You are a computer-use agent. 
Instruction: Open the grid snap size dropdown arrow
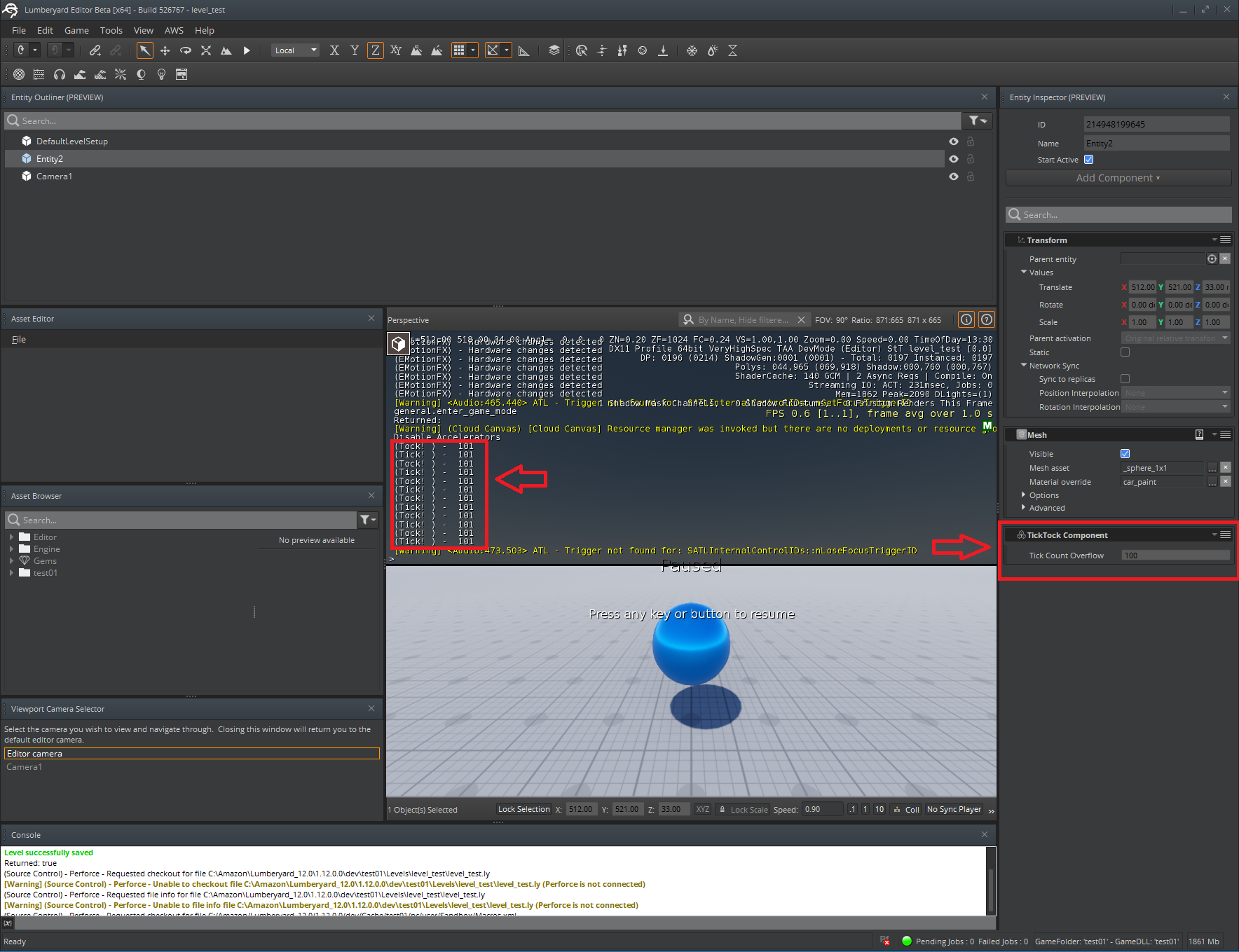click(x=473, y=50)
